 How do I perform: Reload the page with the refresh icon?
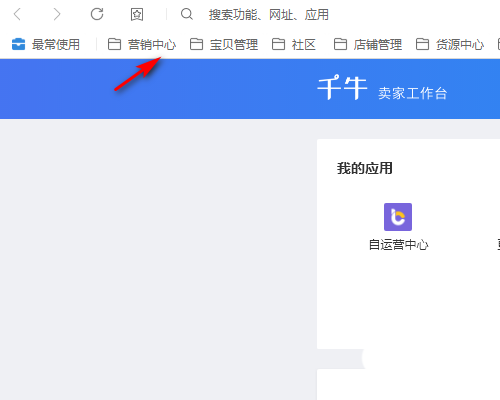[97, 14]
